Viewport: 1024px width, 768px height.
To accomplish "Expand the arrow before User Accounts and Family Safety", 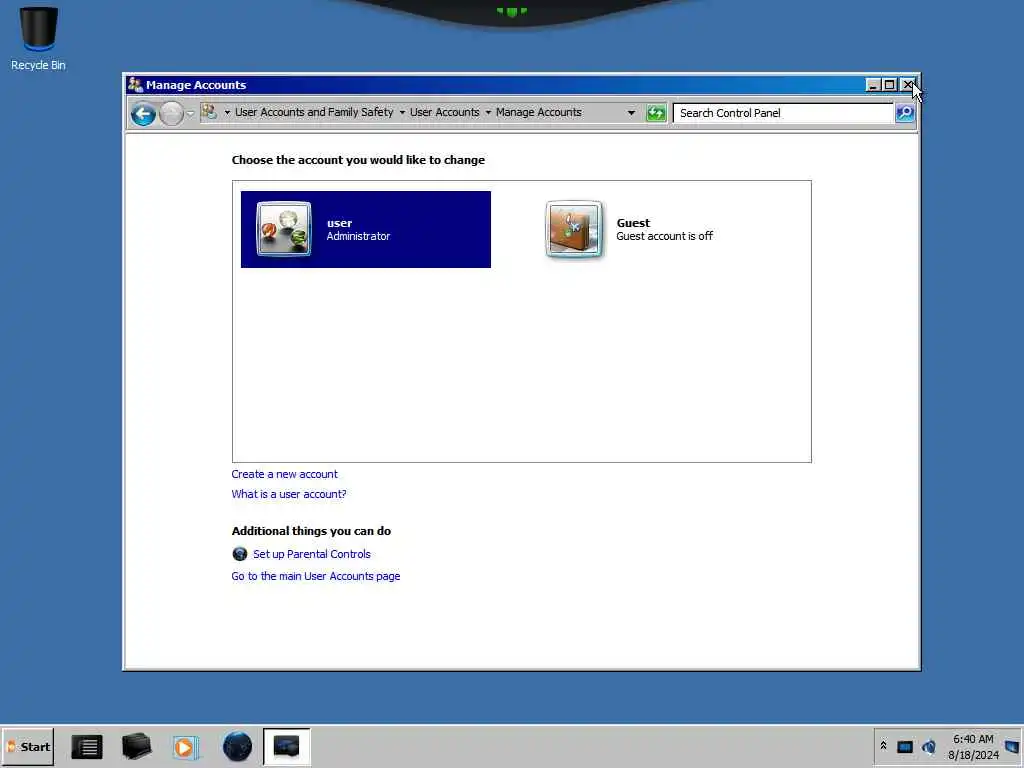I will (x=227, y=112).
